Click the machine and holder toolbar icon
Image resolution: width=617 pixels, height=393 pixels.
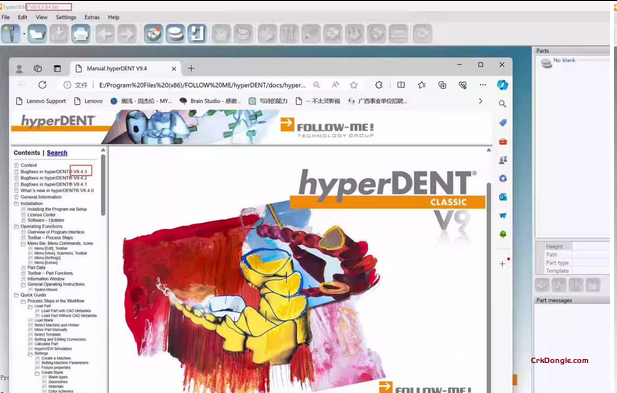pyautogui.click(x=197, y=33)
